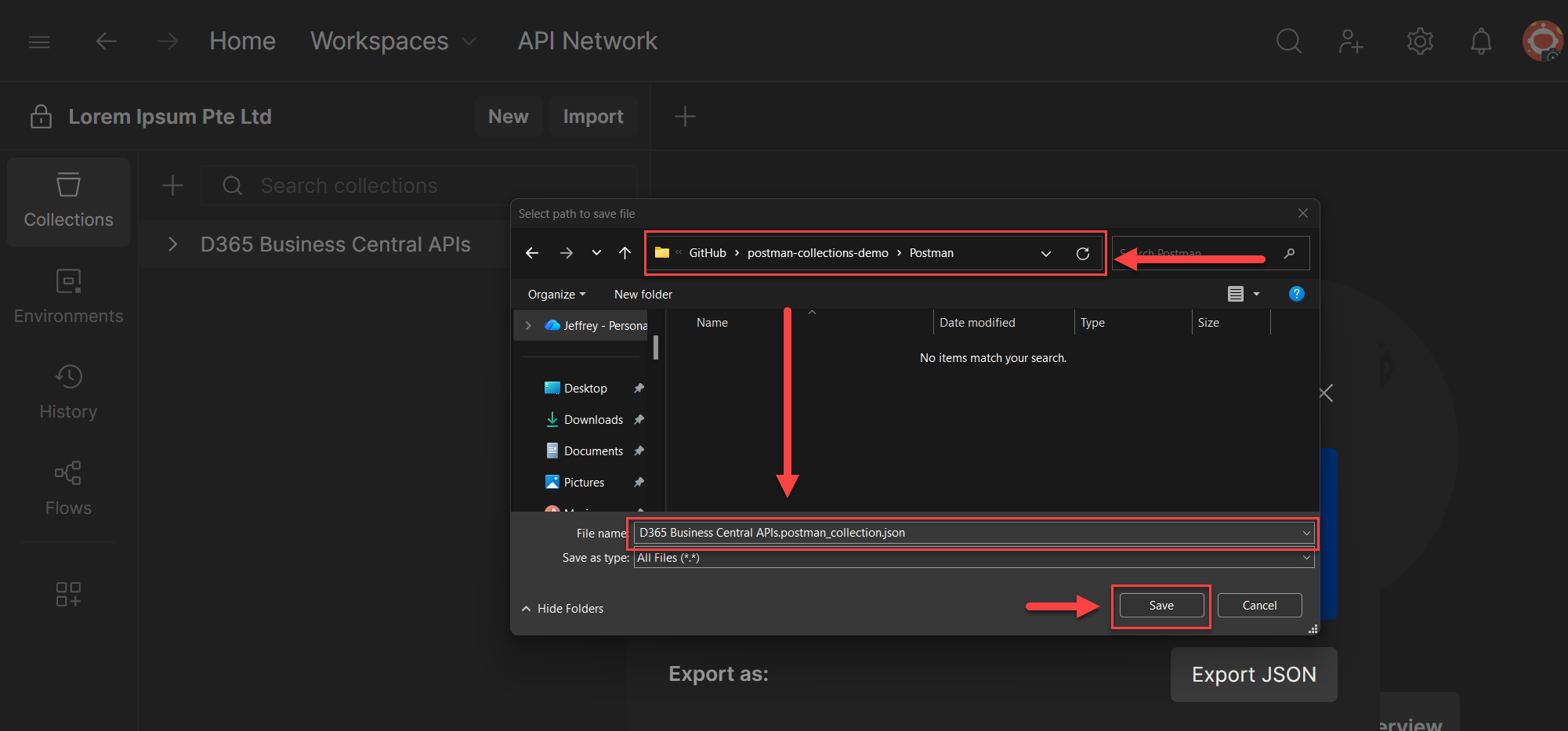Open History sidebar panel
Viewport: 1568px width, 731px height.
pyautogui.click(x=69, y=393)
